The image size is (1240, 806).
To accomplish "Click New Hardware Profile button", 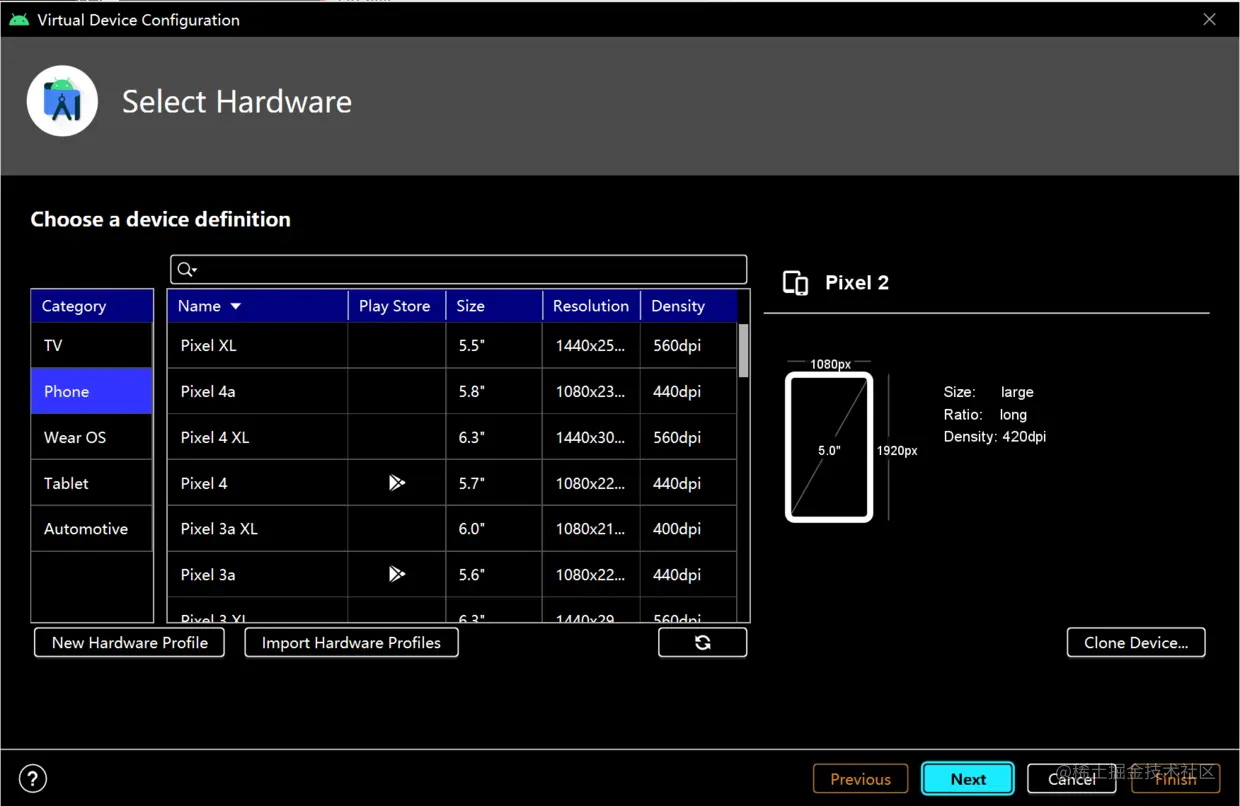I will coord(129,643).
